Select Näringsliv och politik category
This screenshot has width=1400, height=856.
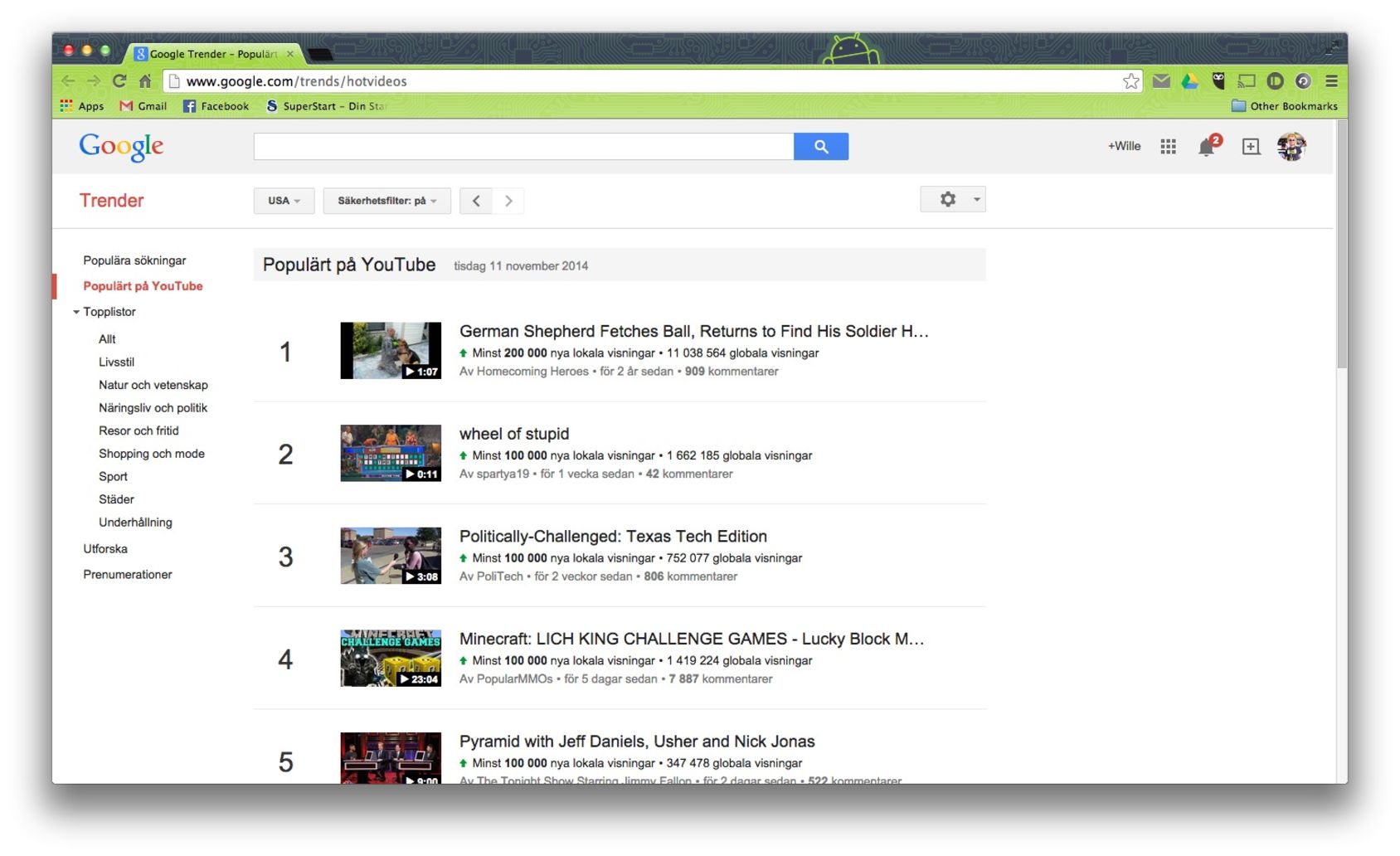pyautogui.click(x=153, y=408)
